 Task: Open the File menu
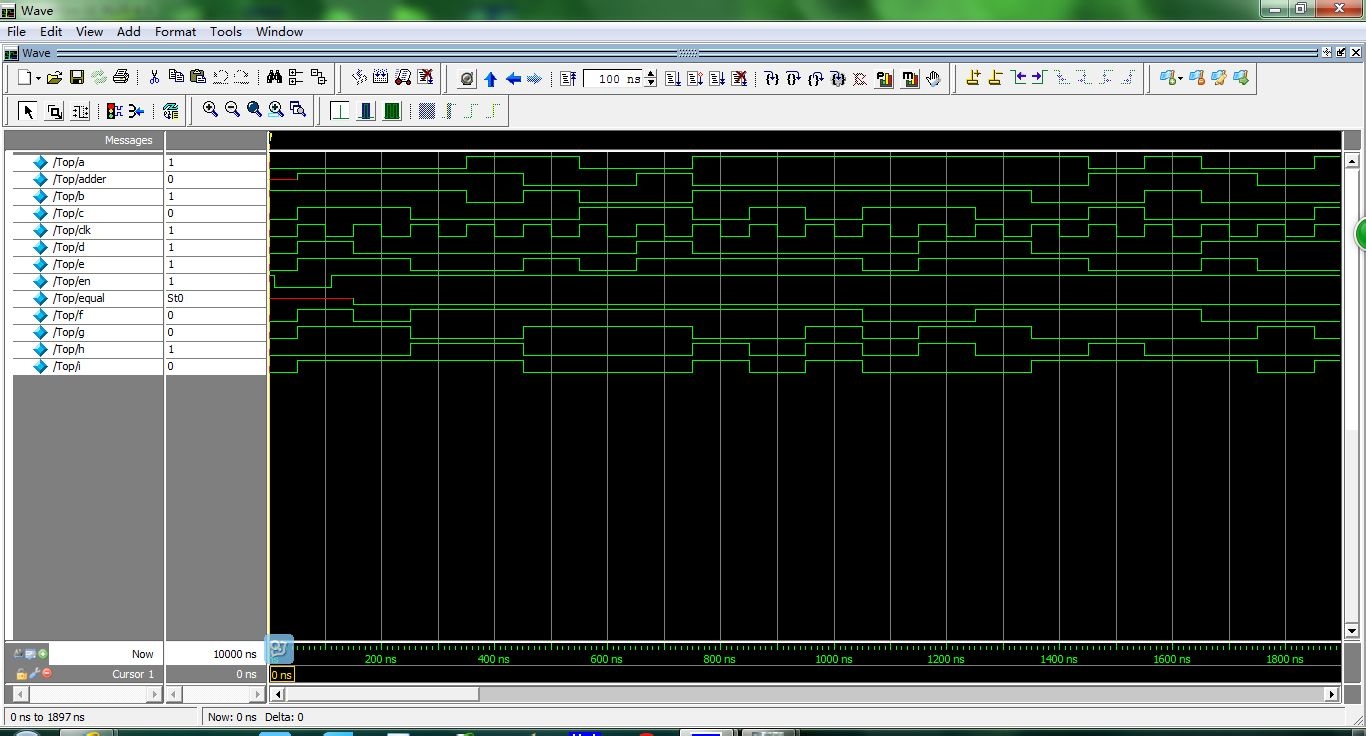click(16, 31)
